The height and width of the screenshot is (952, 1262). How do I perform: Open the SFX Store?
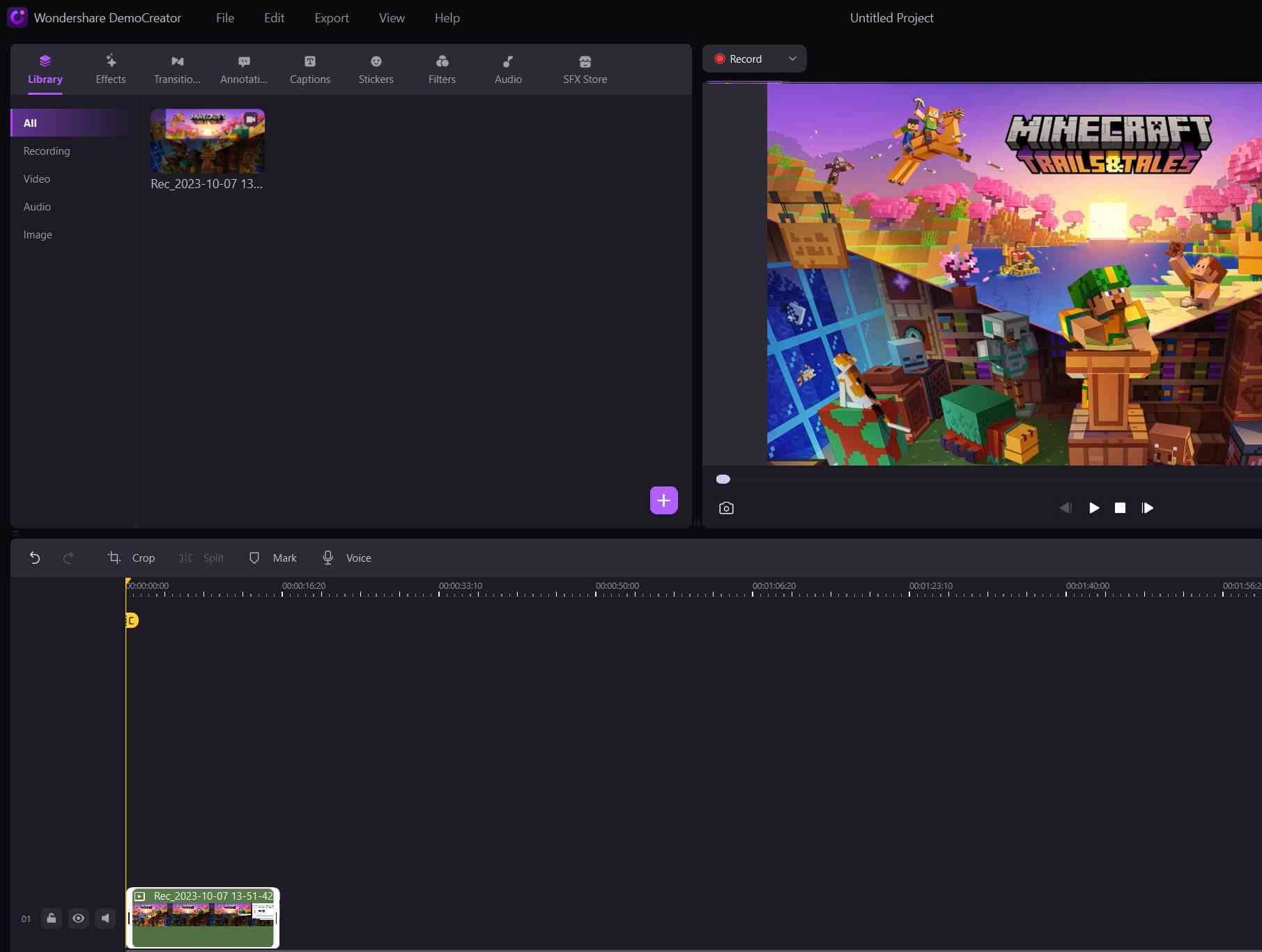coord(585,69)
